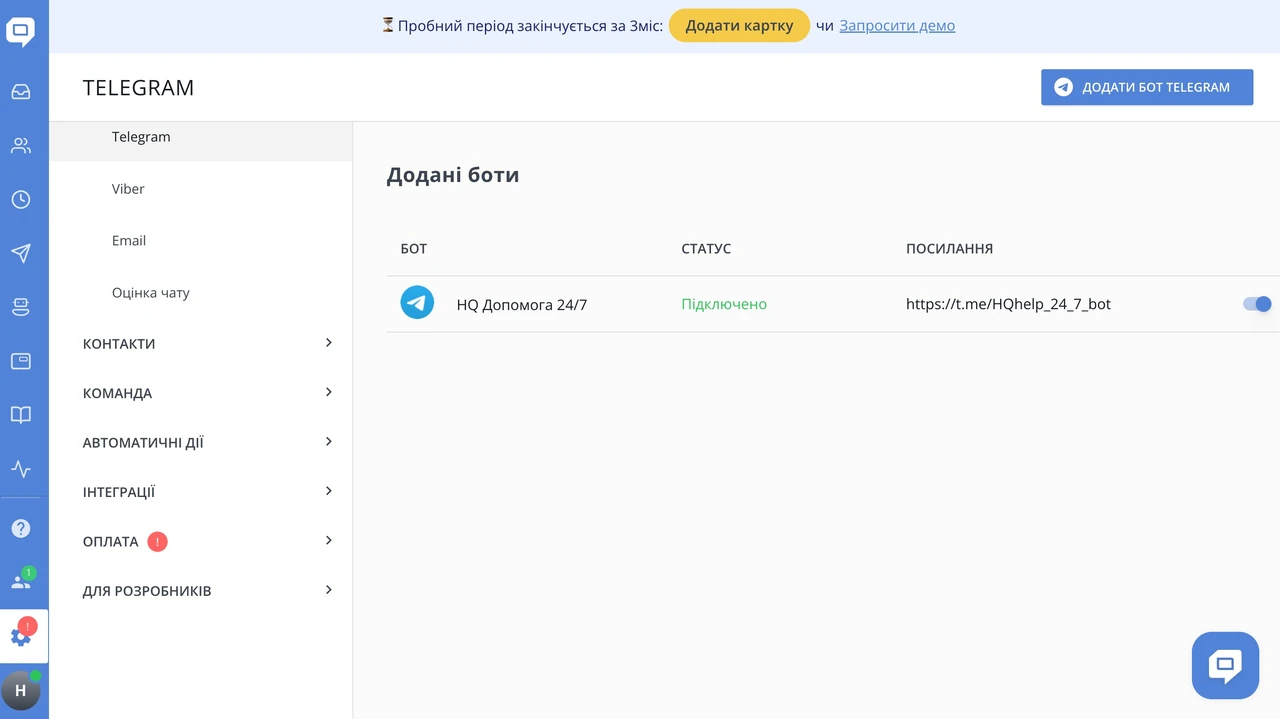Expand the АВТОМАТИЧНІ ДІЇ section

pos(207,442)
